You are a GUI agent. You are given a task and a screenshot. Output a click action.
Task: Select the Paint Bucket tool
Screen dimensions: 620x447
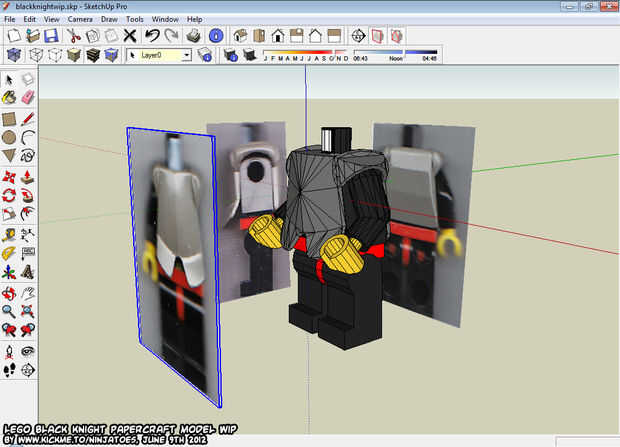9,98
